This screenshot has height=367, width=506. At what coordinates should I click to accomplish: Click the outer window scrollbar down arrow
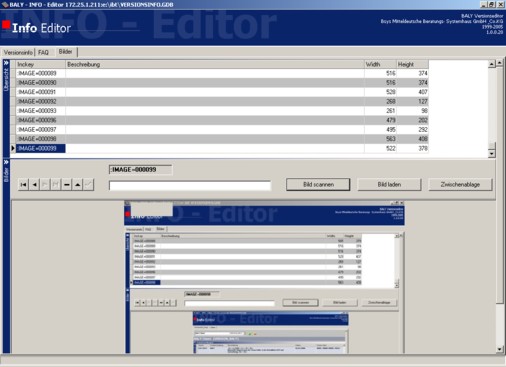(500, 349)
